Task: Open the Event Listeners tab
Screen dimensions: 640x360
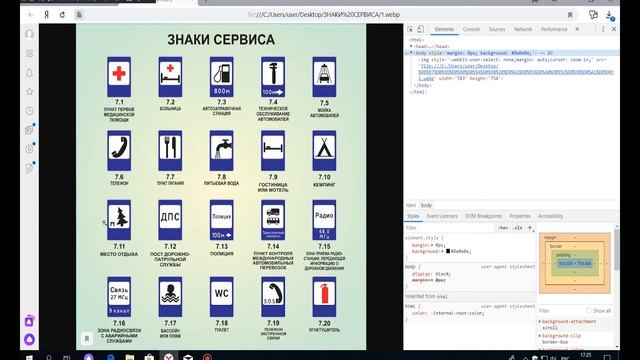Action: pyautogui.click(x=442, y=216)
